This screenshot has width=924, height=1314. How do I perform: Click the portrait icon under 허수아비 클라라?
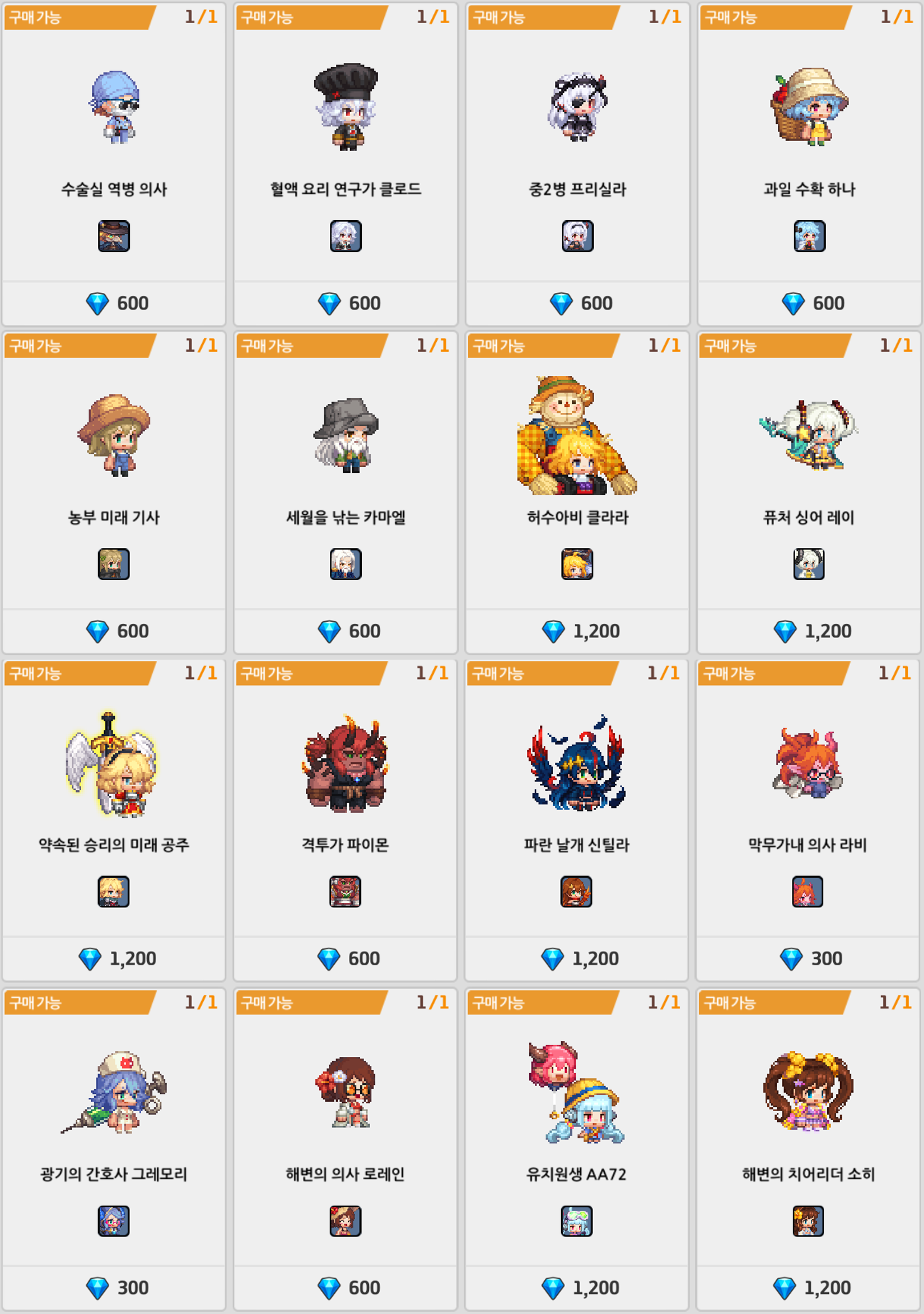577,564
